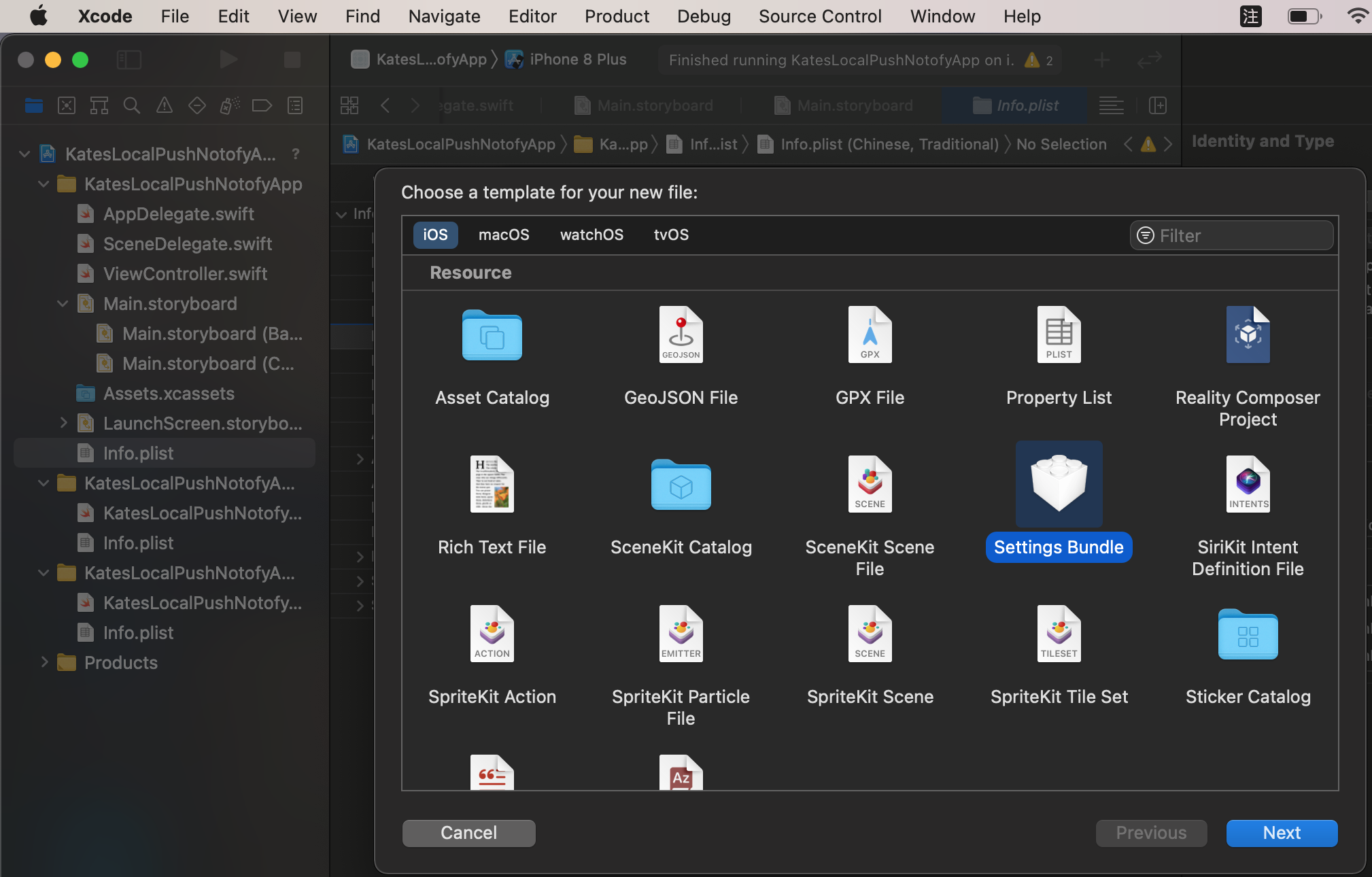Viewport: 1372px width, 877px height.
Task: Collapse the Main.storyboard group
Action: pos(63,304)
